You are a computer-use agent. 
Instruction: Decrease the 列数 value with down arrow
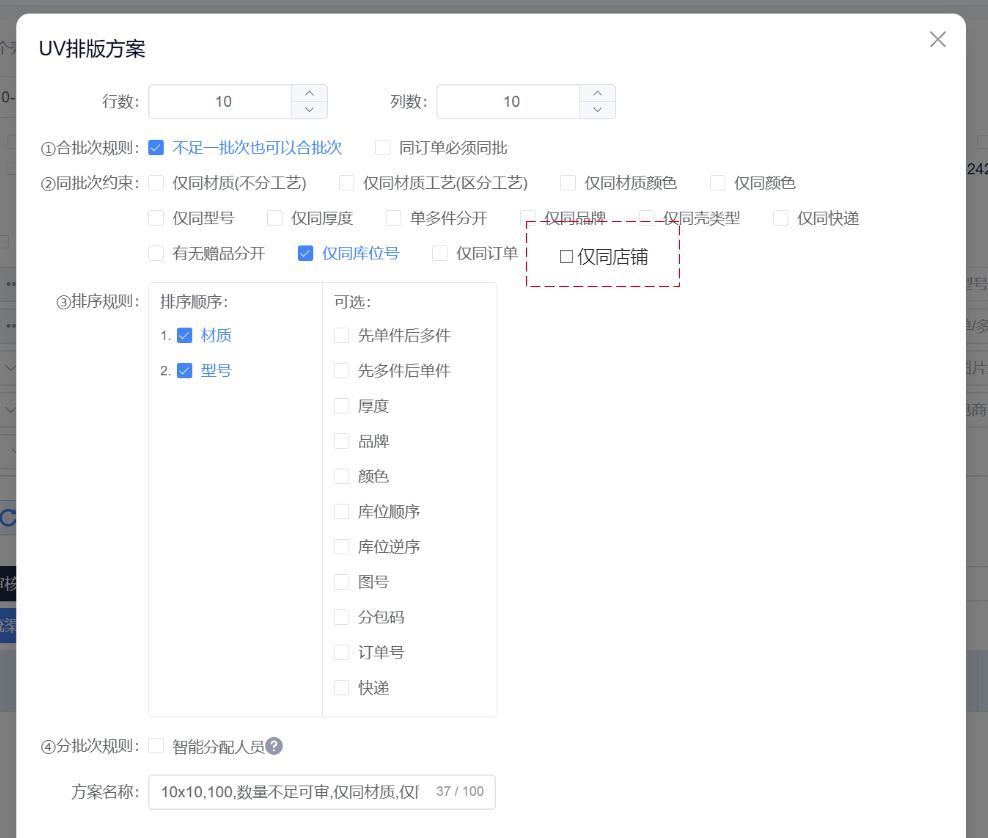(597, 110)
